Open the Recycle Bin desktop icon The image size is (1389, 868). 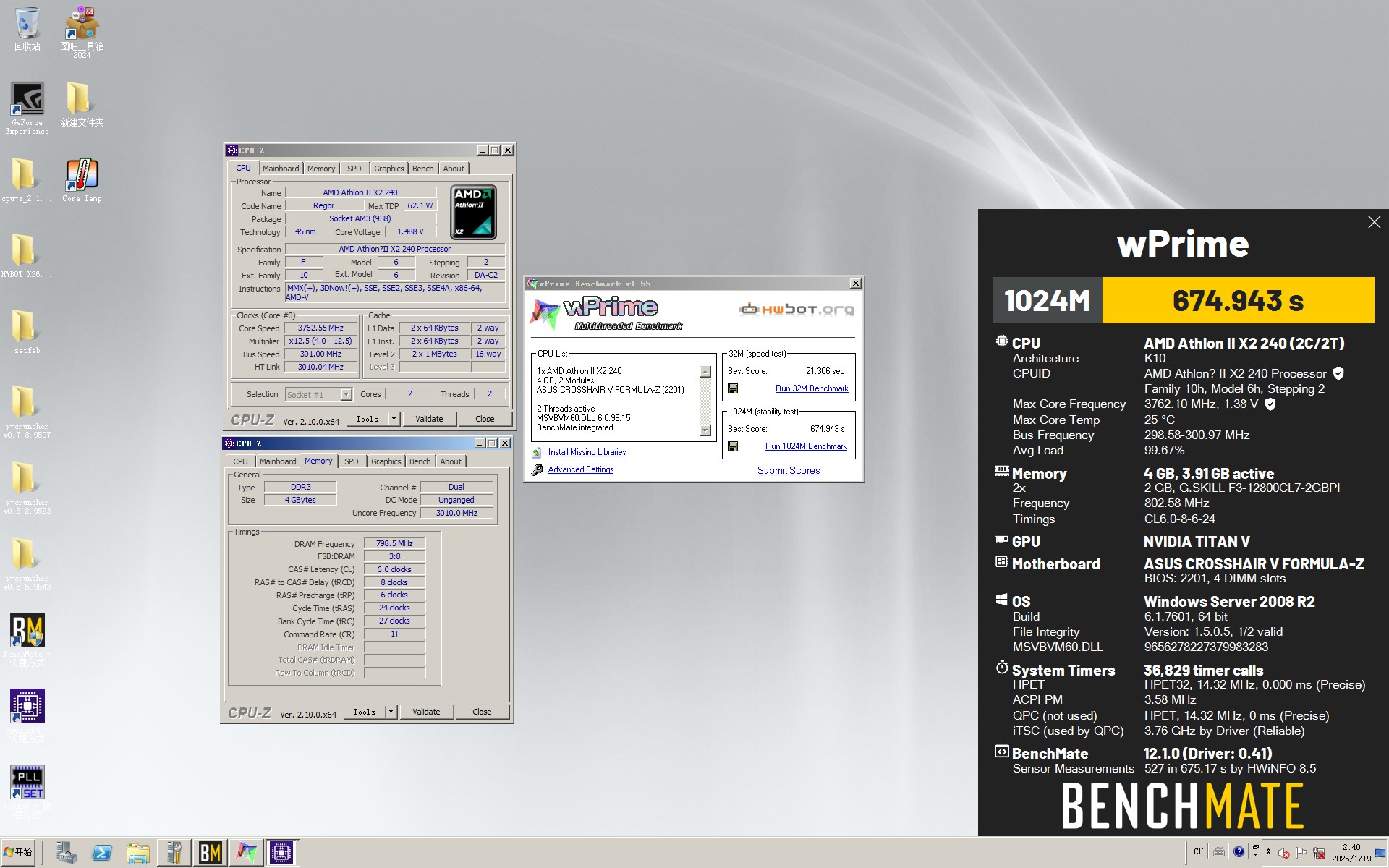[27, 29]
